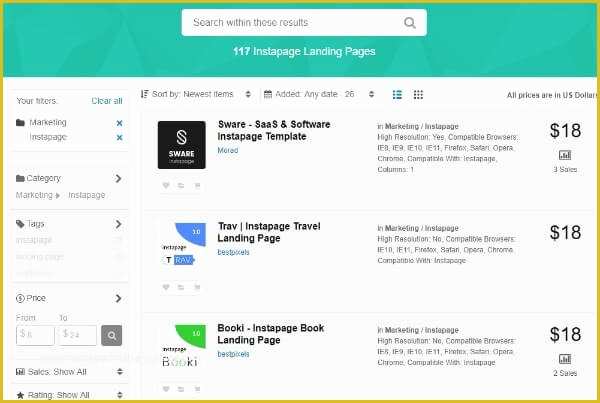Image resolution: width=600 pixels, height=403 pixels.
Task: Open 'Trav | Instapage Travel Landing Page' title
Action: click(x=269, y=232)
